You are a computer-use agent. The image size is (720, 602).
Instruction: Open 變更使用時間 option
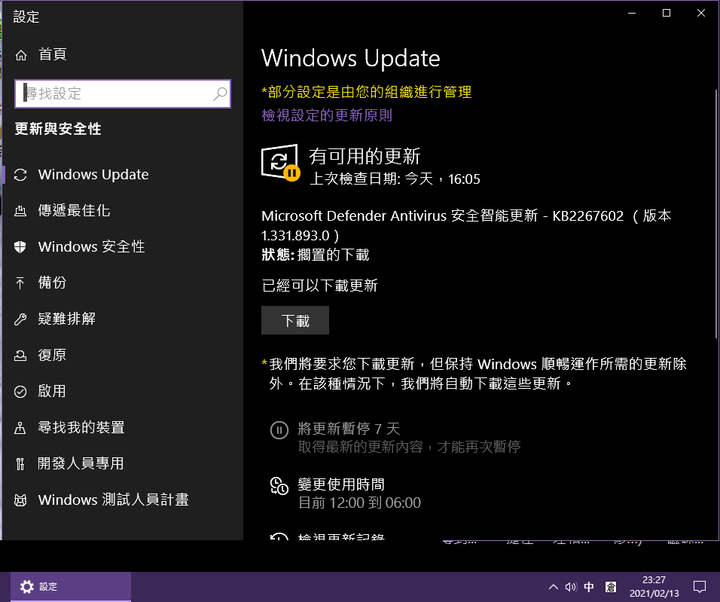341,484
